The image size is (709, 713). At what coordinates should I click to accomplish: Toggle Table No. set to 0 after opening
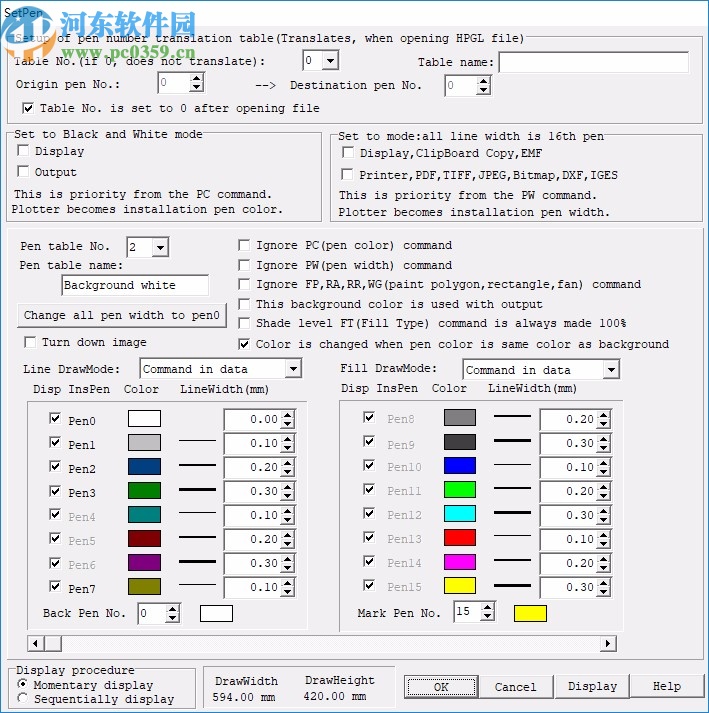tap(28, 108)
